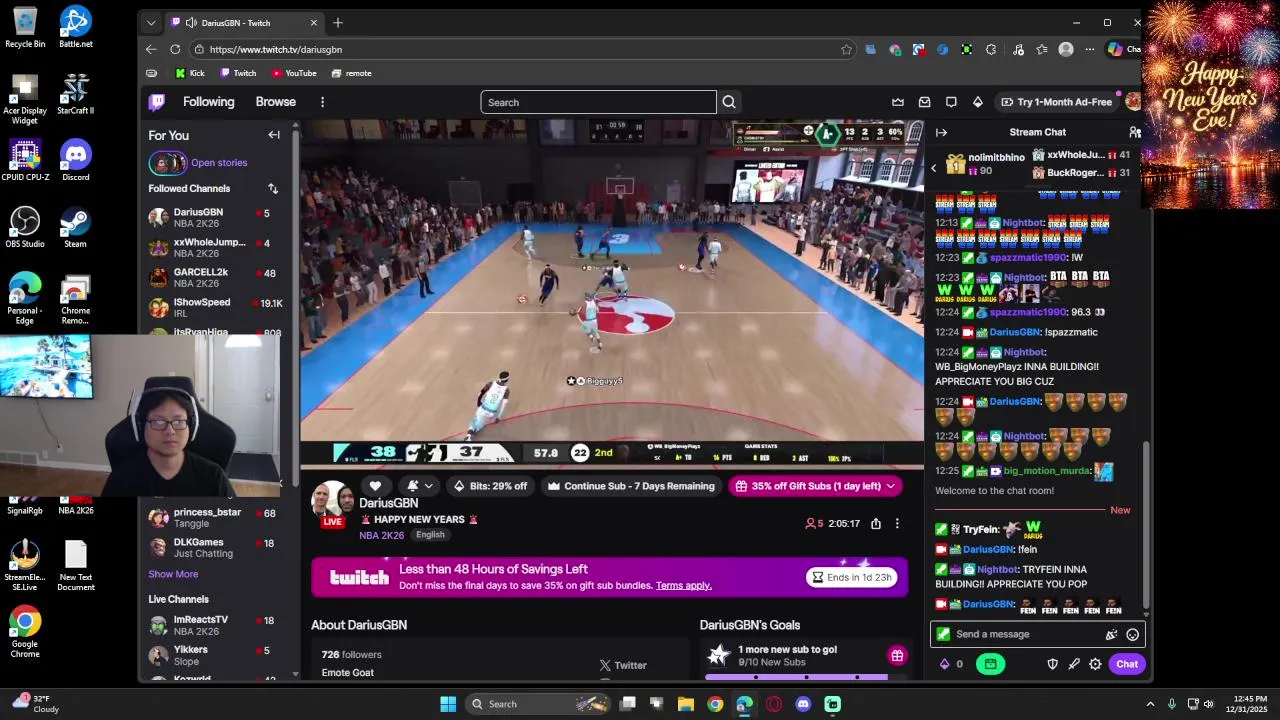1280x720 pixels.
Task: Open the YouTube bookmark
Action: [x=294, y=73]
